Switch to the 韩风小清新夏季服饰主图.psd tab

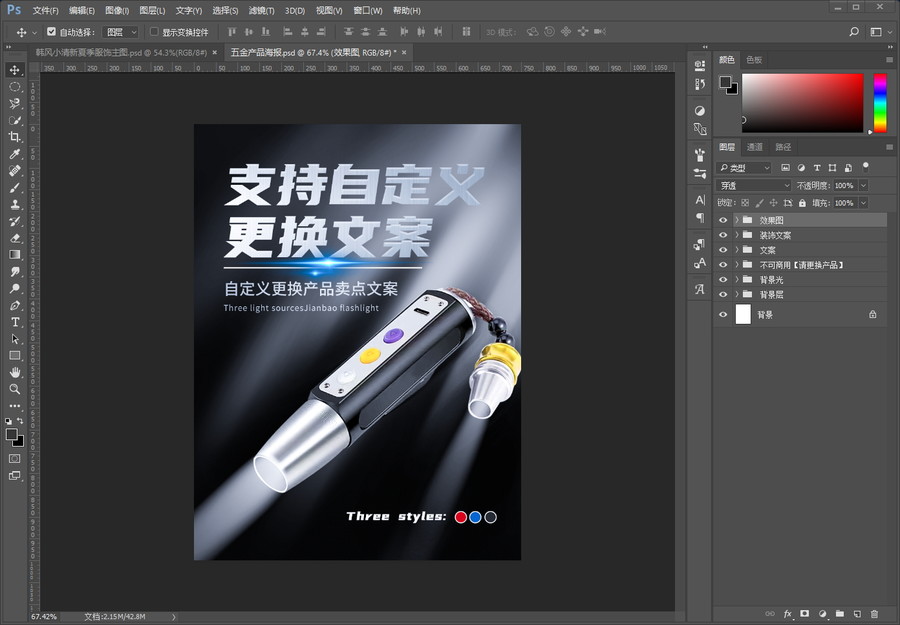pos(121,52)
